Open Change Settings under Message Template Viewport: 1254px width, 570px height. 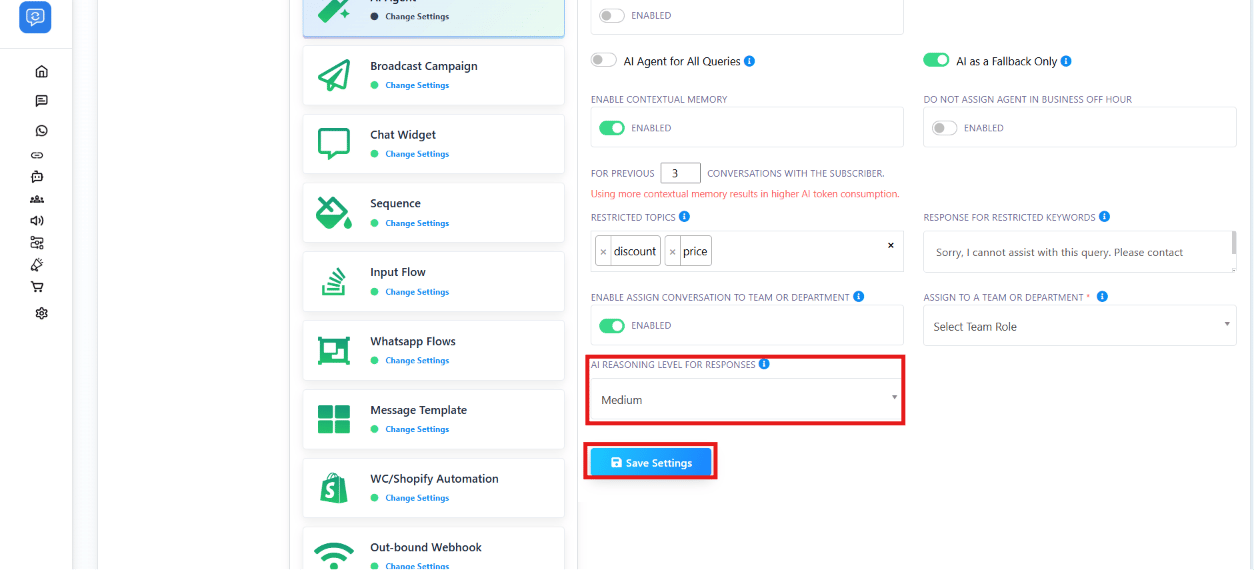pos(417,429)
